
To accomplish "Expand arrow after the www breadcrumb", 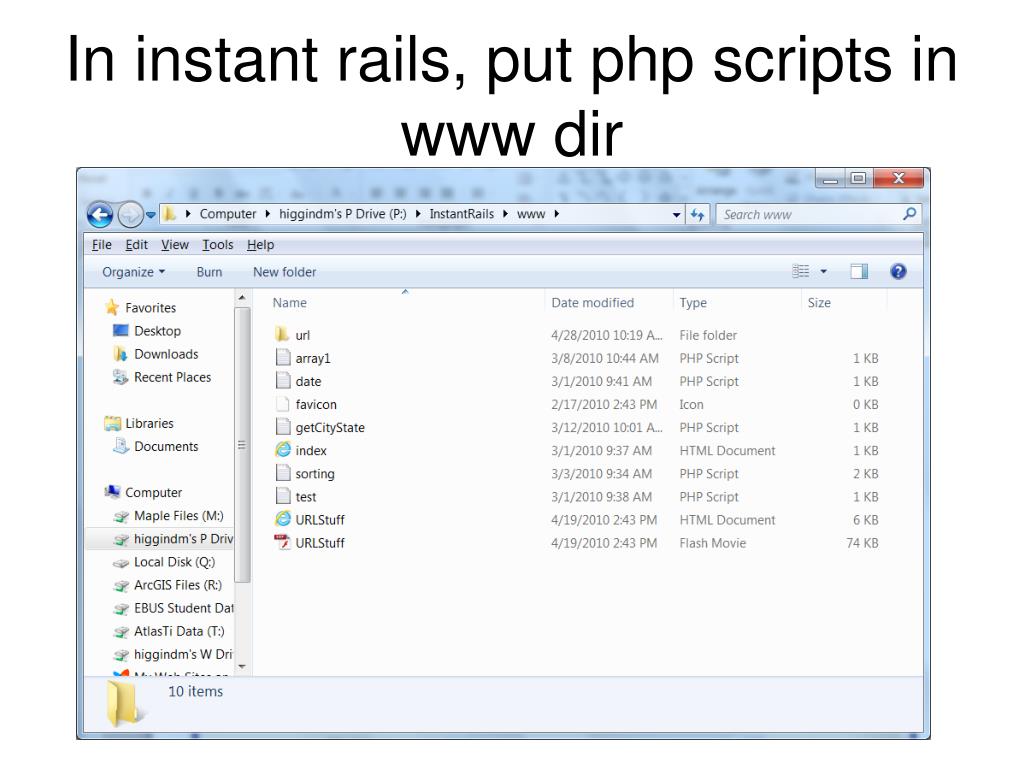I will (556, 214).
